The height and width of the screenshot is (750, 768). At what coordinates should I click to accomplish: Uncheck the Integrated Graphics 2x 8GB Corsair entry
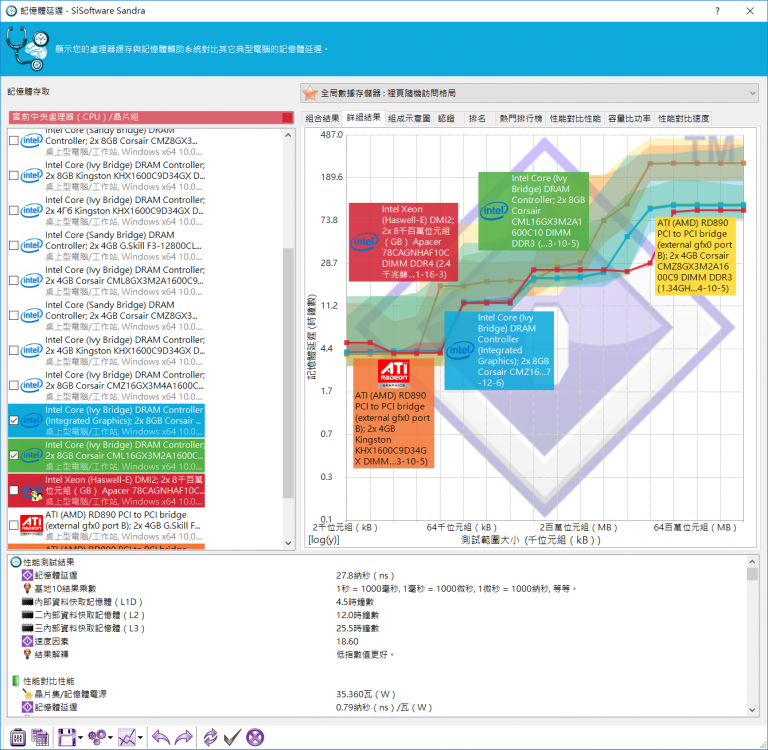click(14, 420)
